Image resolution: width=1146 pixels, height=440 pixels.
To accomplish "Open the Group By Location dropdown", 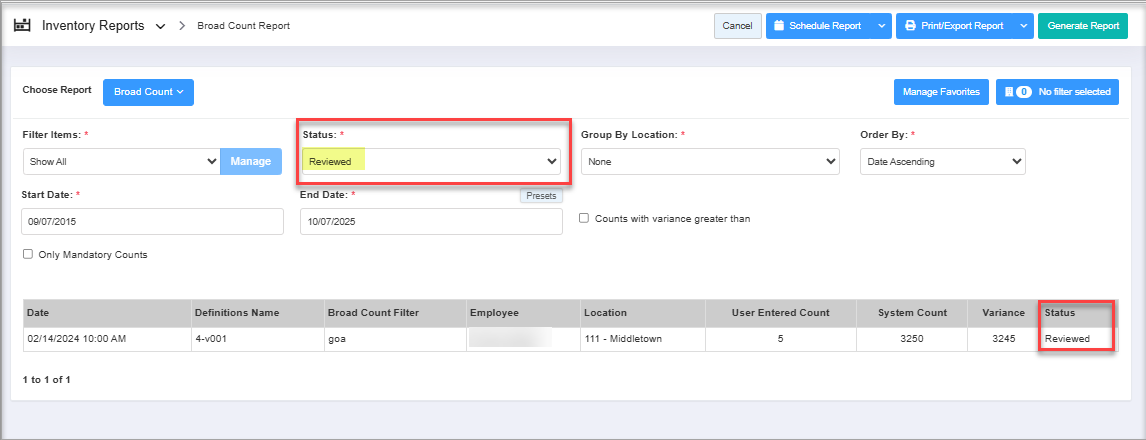I will (709, 161).
